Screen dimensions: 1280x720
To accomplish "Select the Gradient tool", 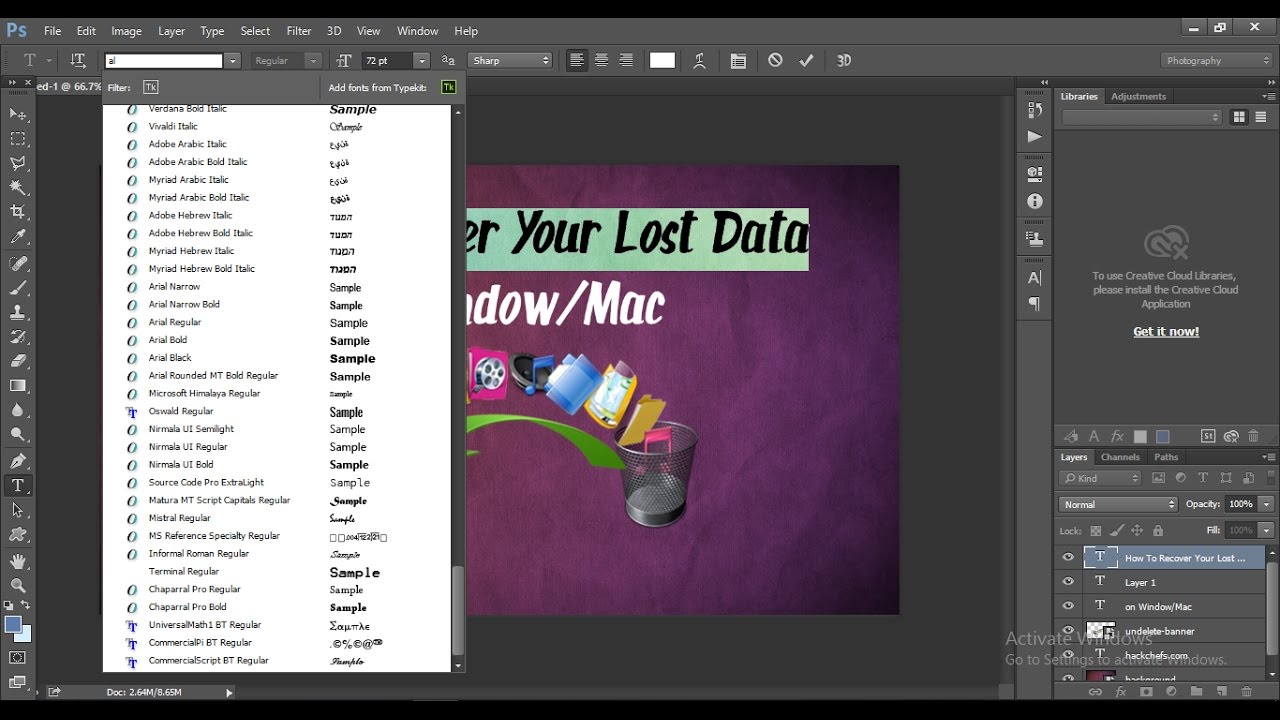I will click(18, 386).
